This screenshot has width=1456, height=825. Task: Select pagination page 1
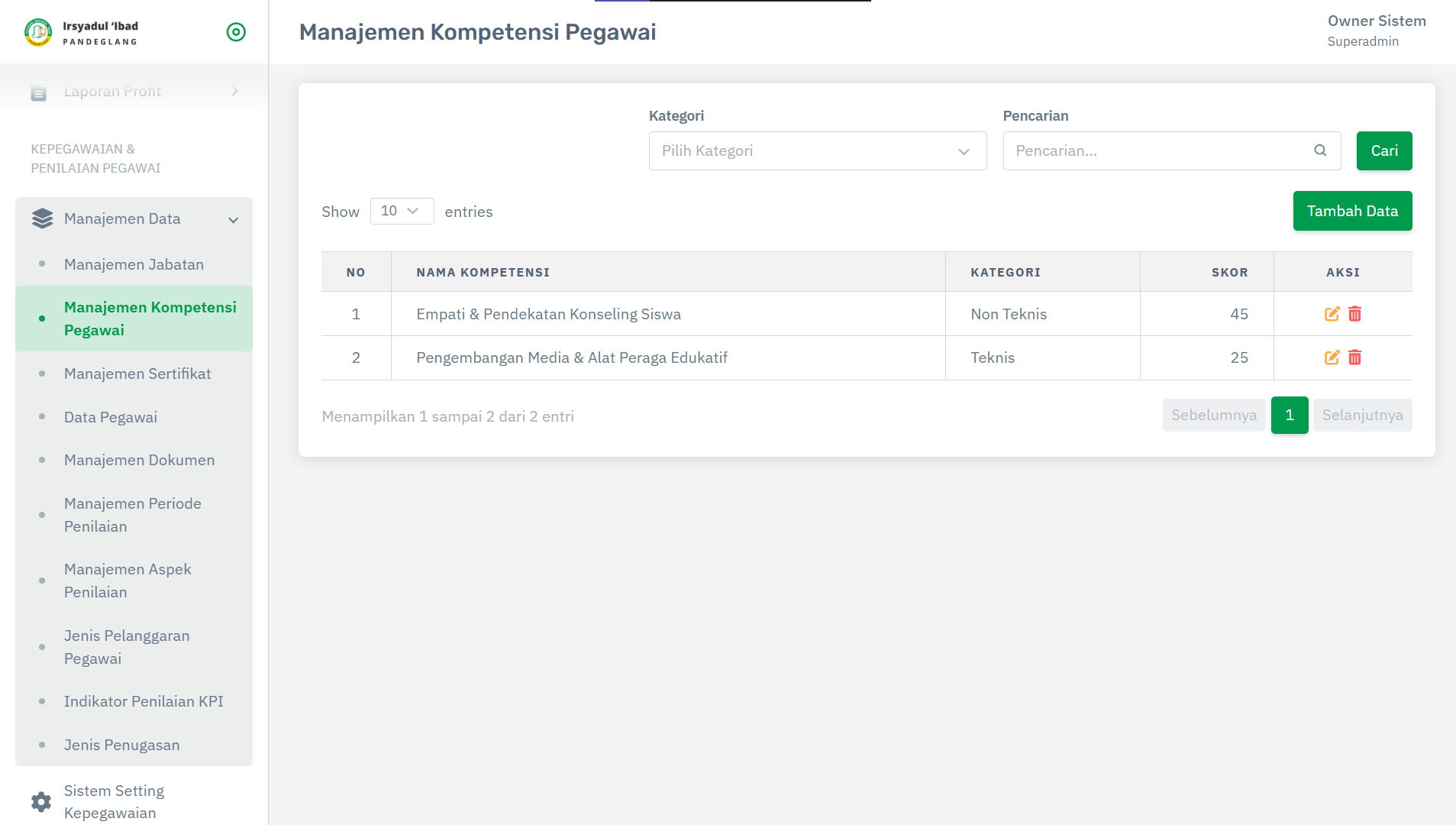coord(1290,415)
